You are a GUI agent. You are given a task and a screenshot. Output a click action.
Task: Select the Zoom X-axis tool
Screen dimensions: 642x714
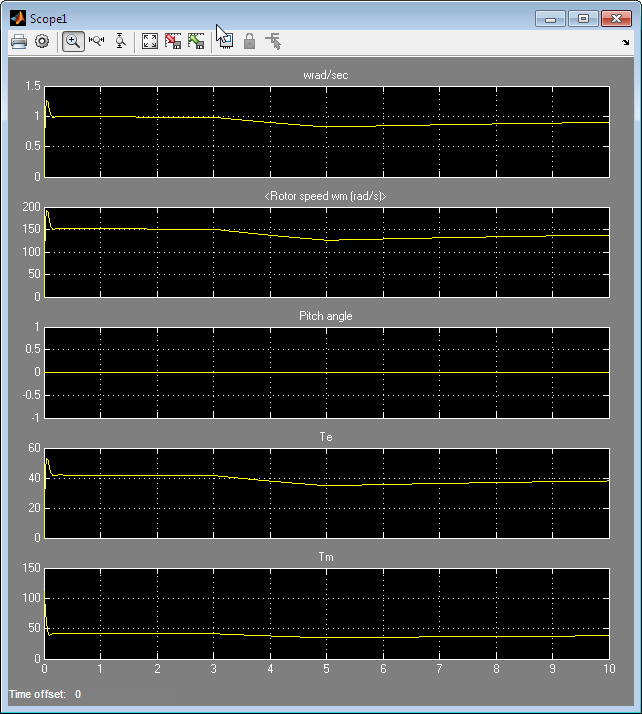click(x=97, y=41)
